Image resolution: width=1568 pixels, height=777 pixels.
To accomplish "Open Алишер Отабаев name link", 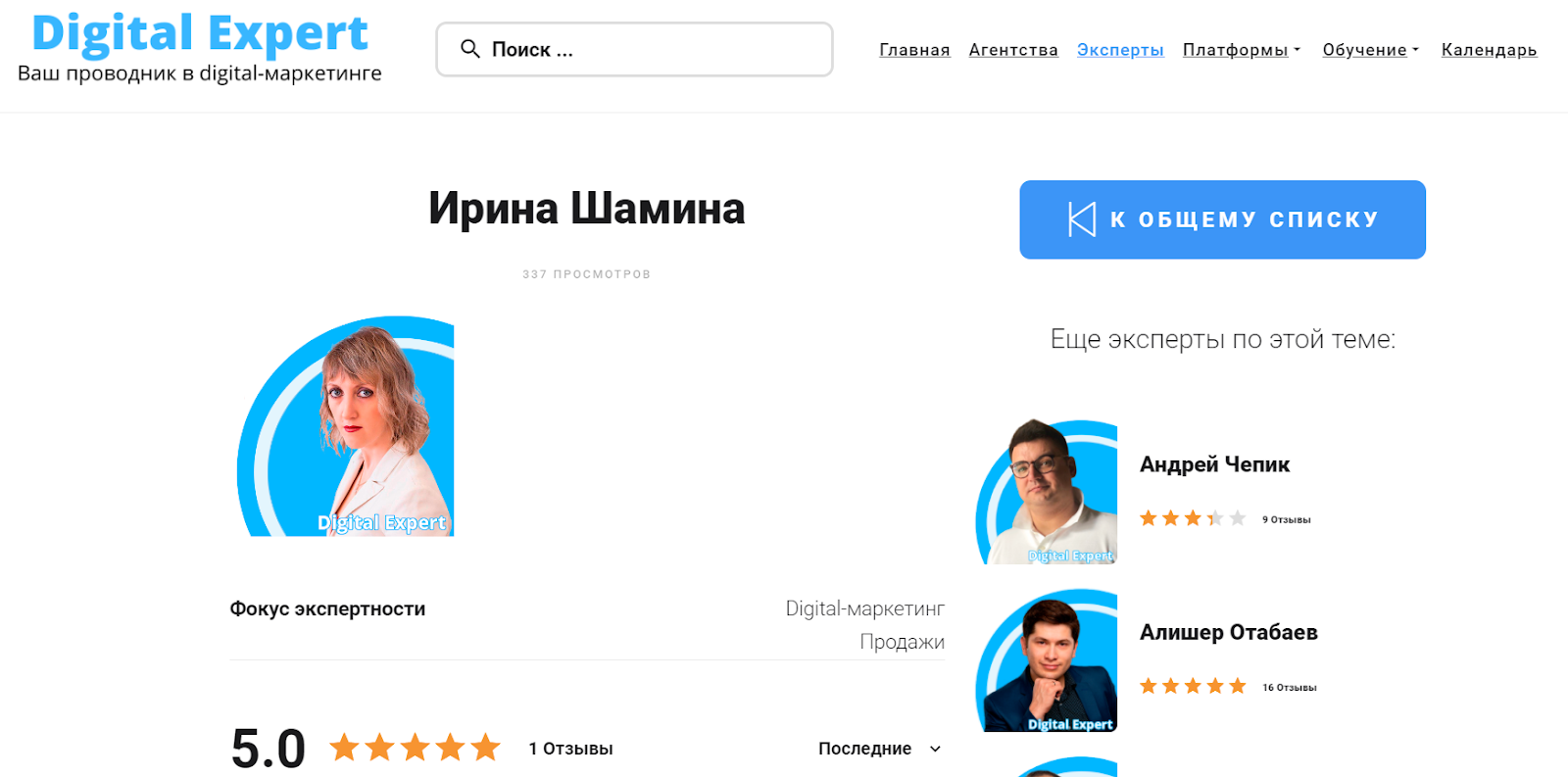I will [1228, 632].
